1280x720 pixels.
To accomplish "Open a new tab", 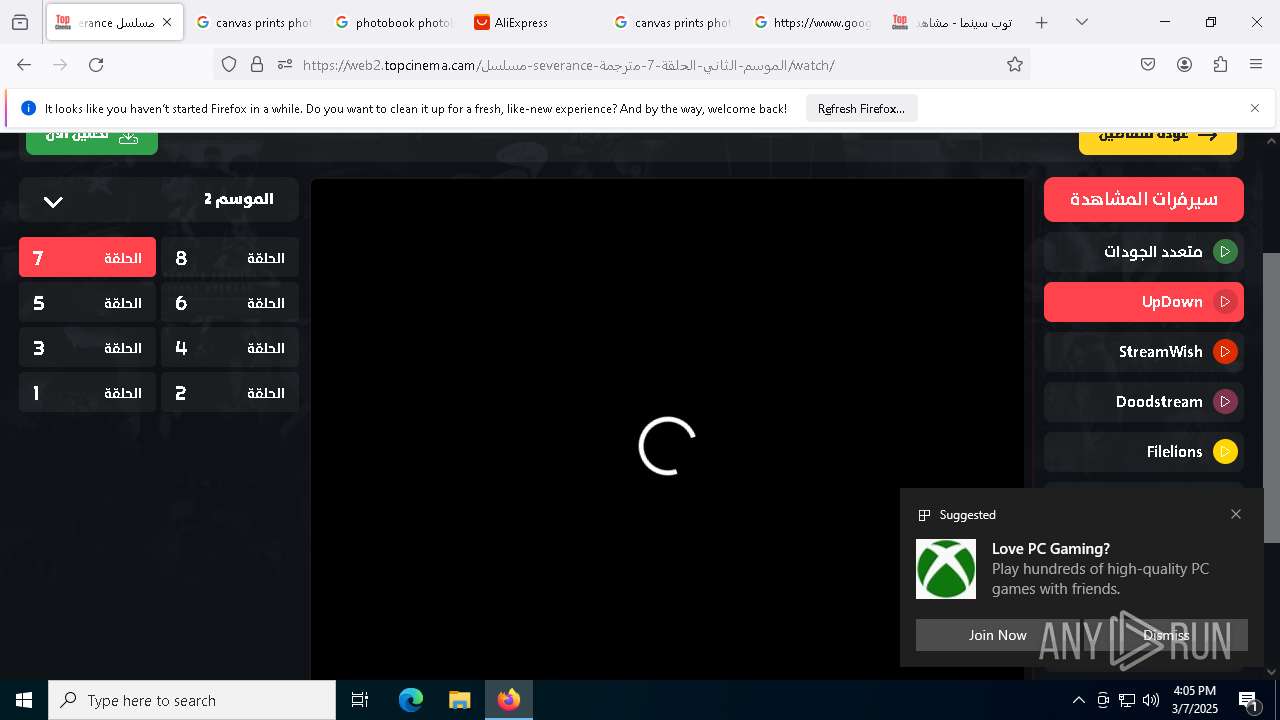I will click(x=1041, y=22).
